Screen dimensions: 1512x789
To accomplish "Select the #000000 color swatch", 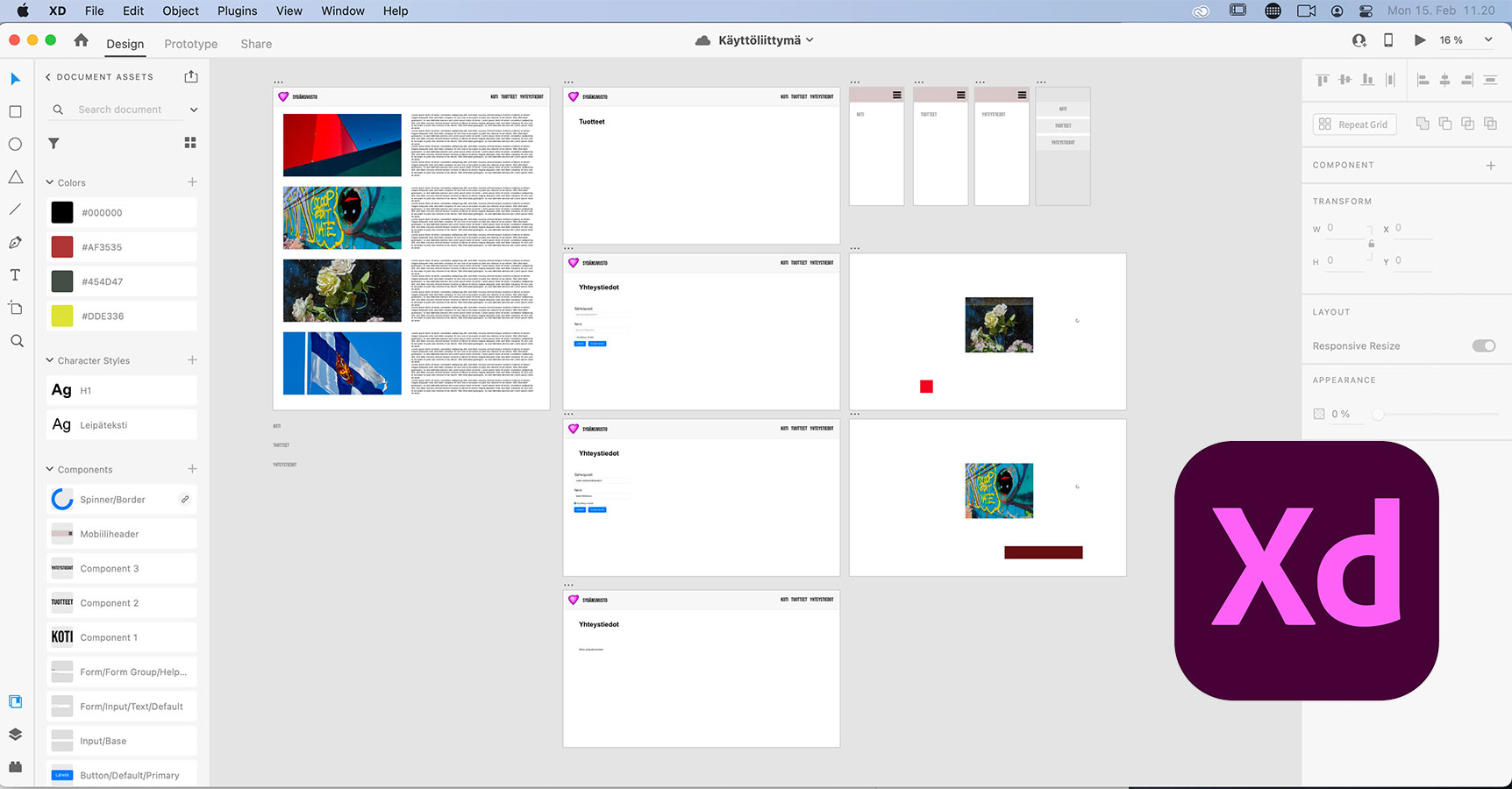I will point(62,212).
